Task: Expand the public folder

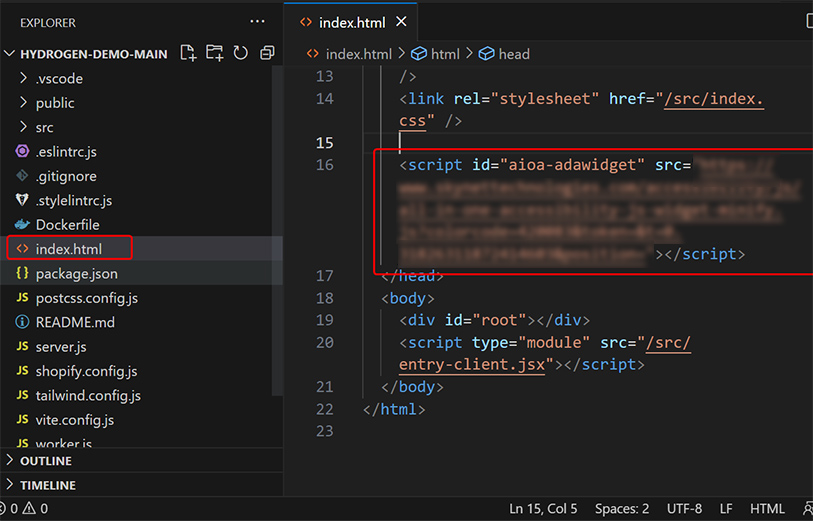Action: click(x=55, y=103)
